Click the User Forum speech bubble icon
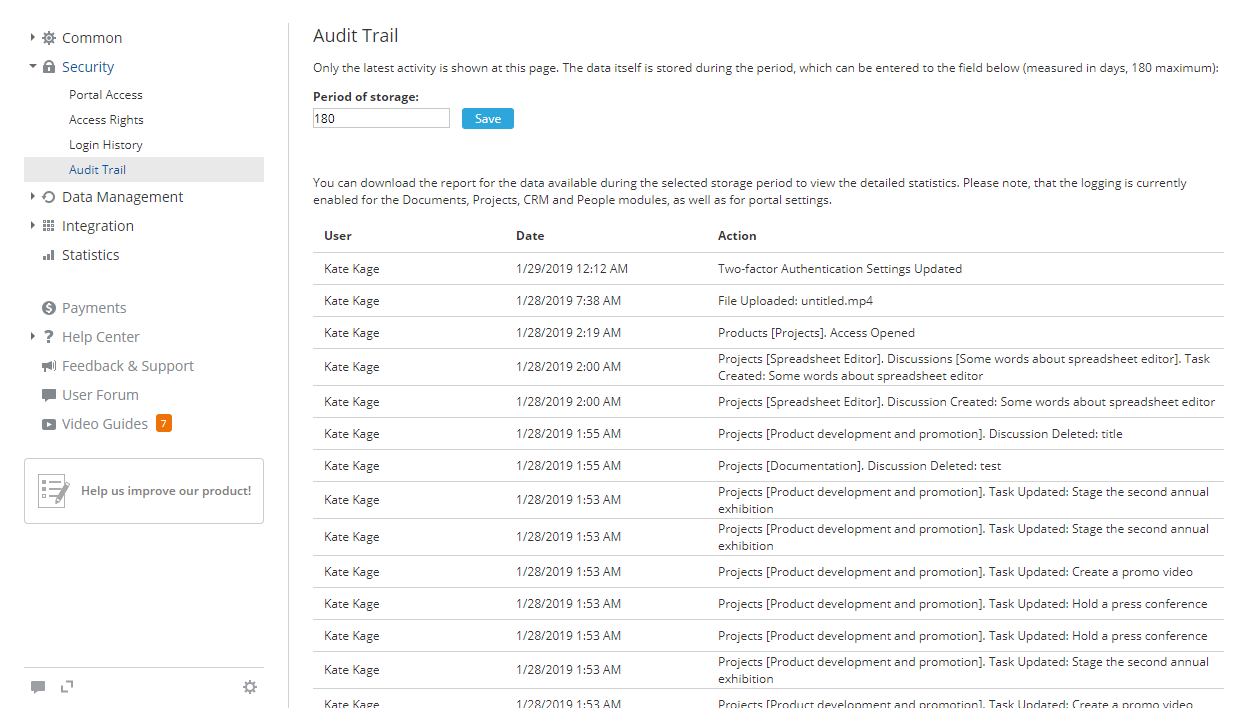This screenshot has width=1240, height=708. click(x=47, y=395)
